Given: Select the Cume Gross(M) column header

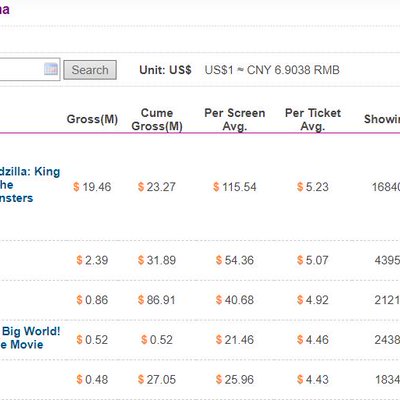Looking at the screenshot, I should pos(157,119).
